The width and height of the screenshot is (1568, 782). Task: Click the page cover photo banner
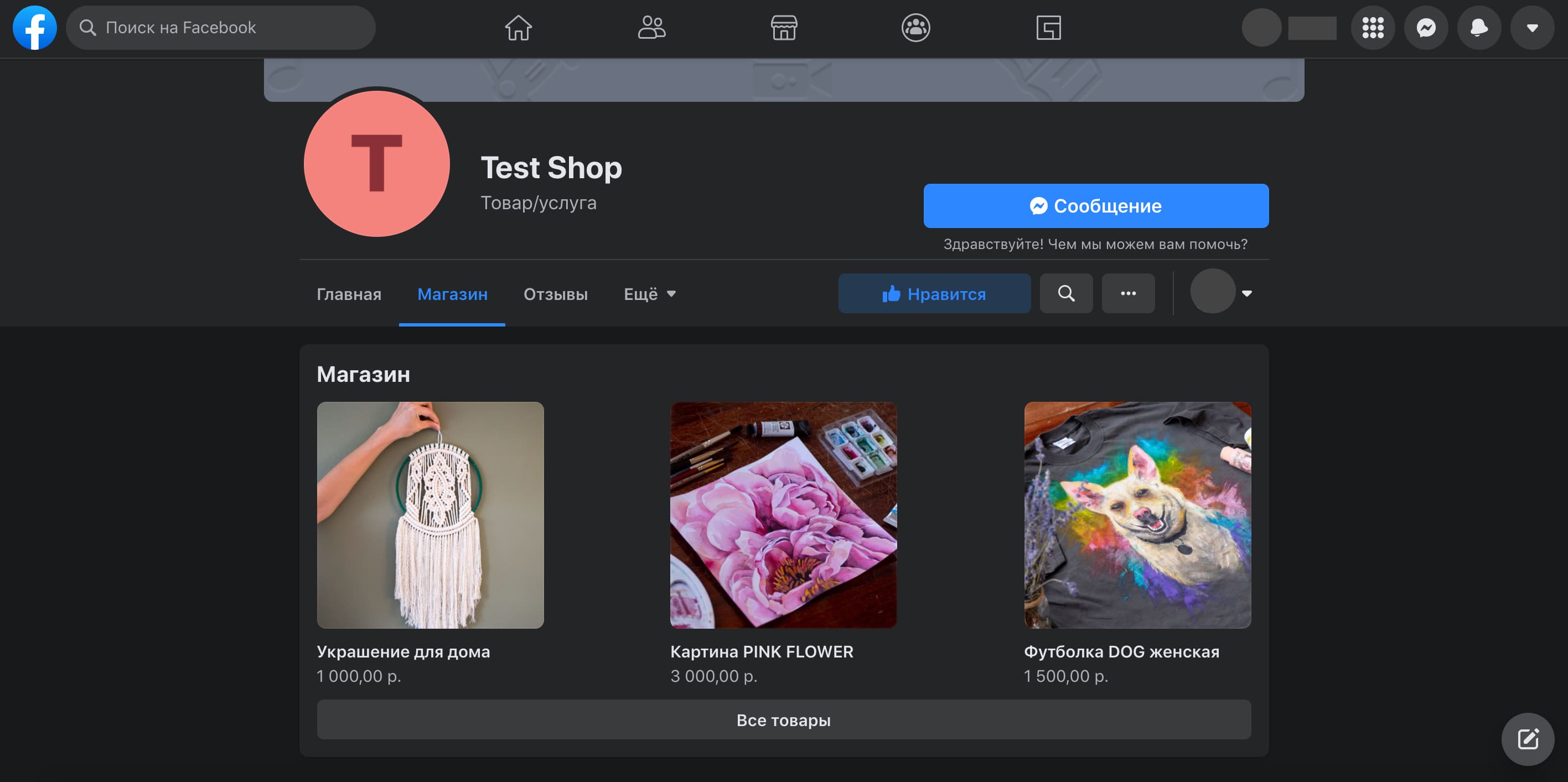click(783, 80)
